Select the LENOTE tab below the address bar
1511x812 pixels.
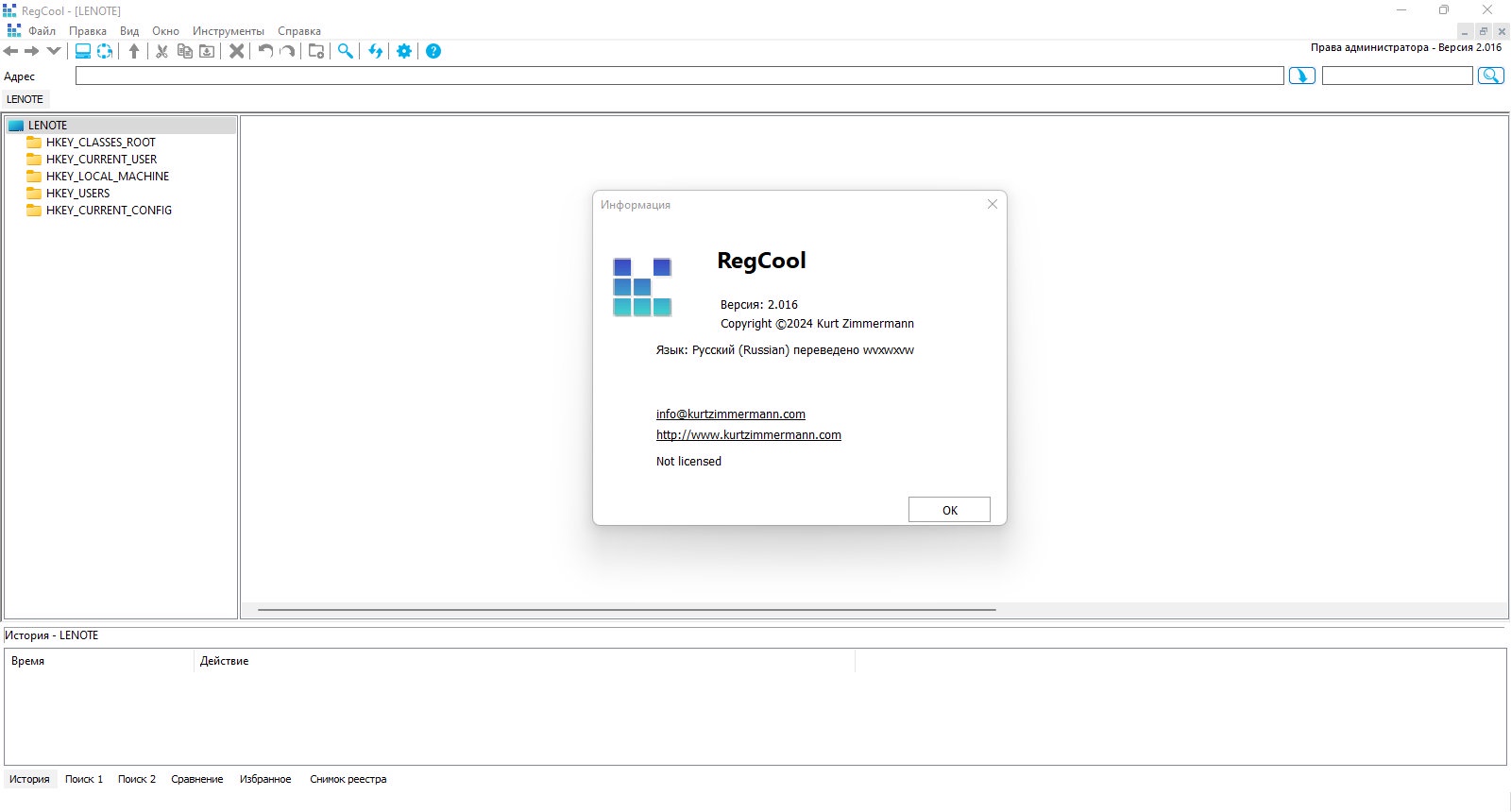pos(25,99)
